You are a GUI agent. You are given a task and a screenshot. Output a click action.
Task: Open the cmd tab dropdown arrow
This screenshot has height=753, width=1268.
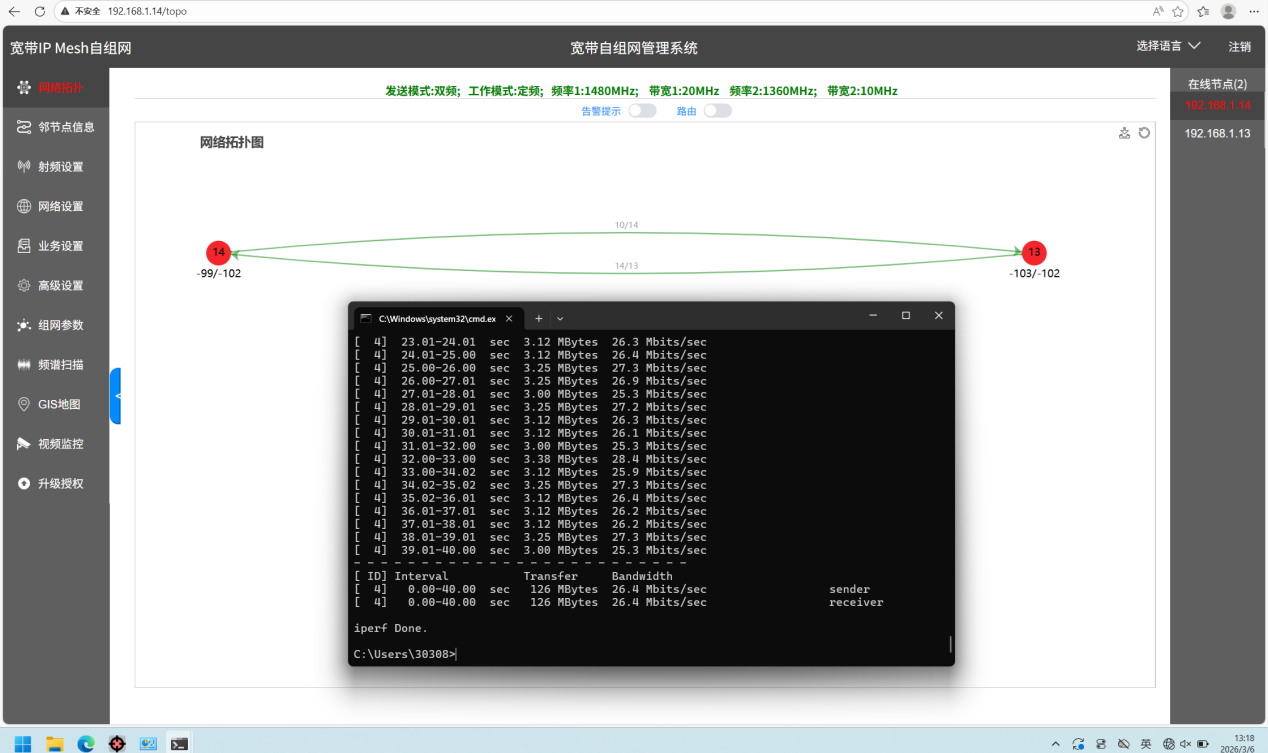[560, 318]
